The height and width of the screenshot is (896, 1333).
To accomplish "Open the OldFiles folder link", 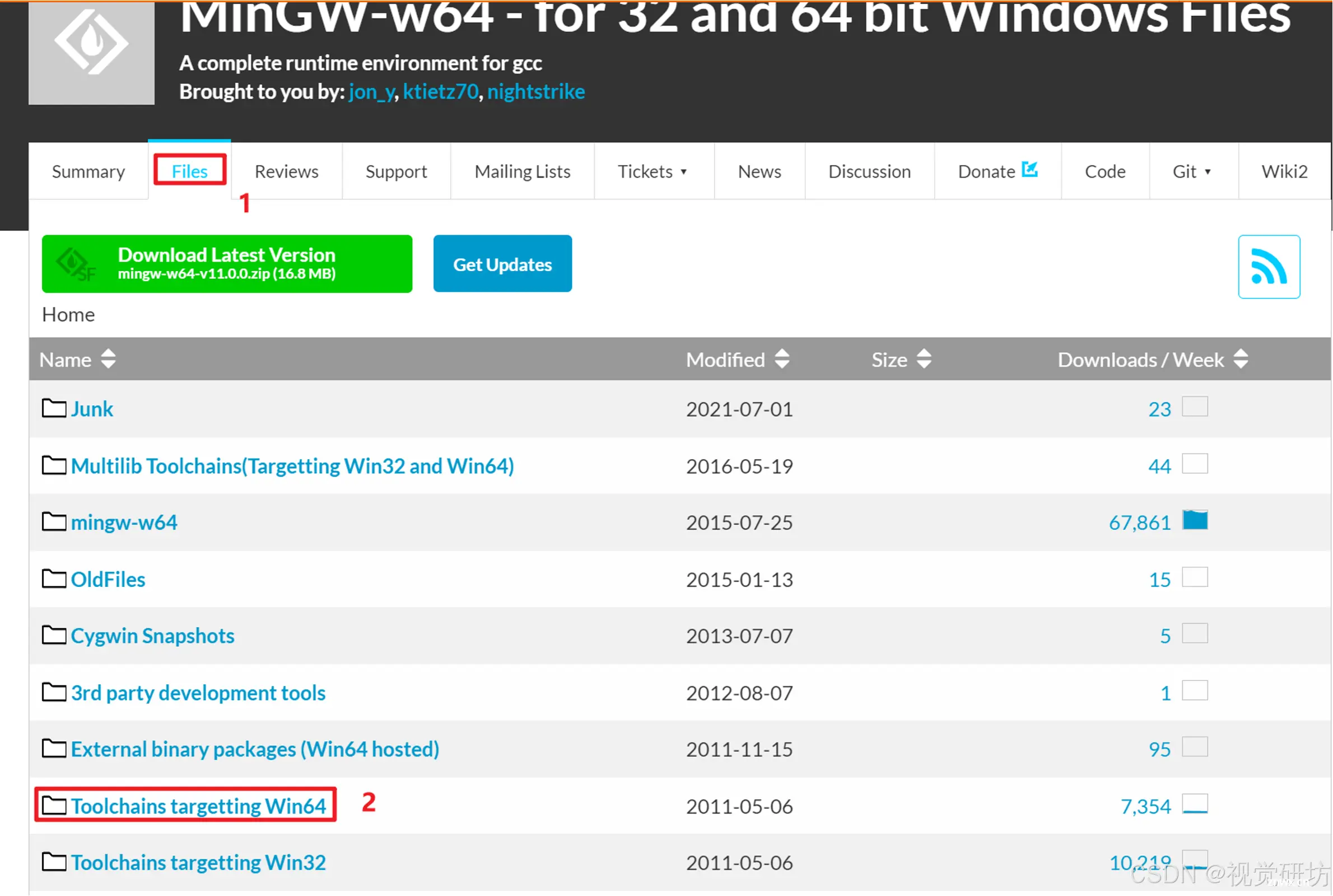I will 108,580.
